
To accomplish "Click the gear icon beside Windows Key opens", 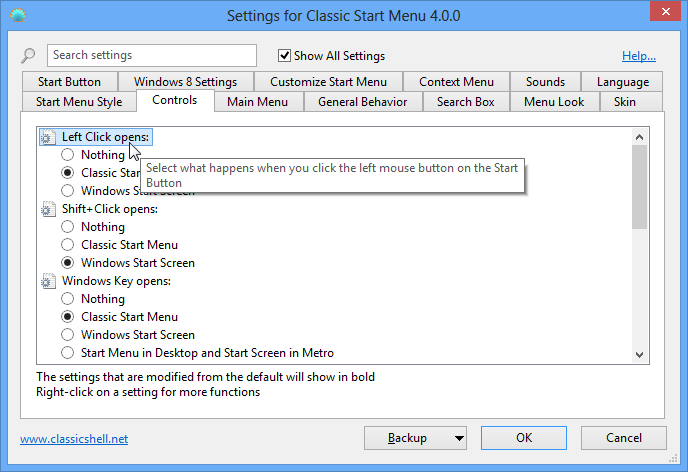I will coord(48,281).
